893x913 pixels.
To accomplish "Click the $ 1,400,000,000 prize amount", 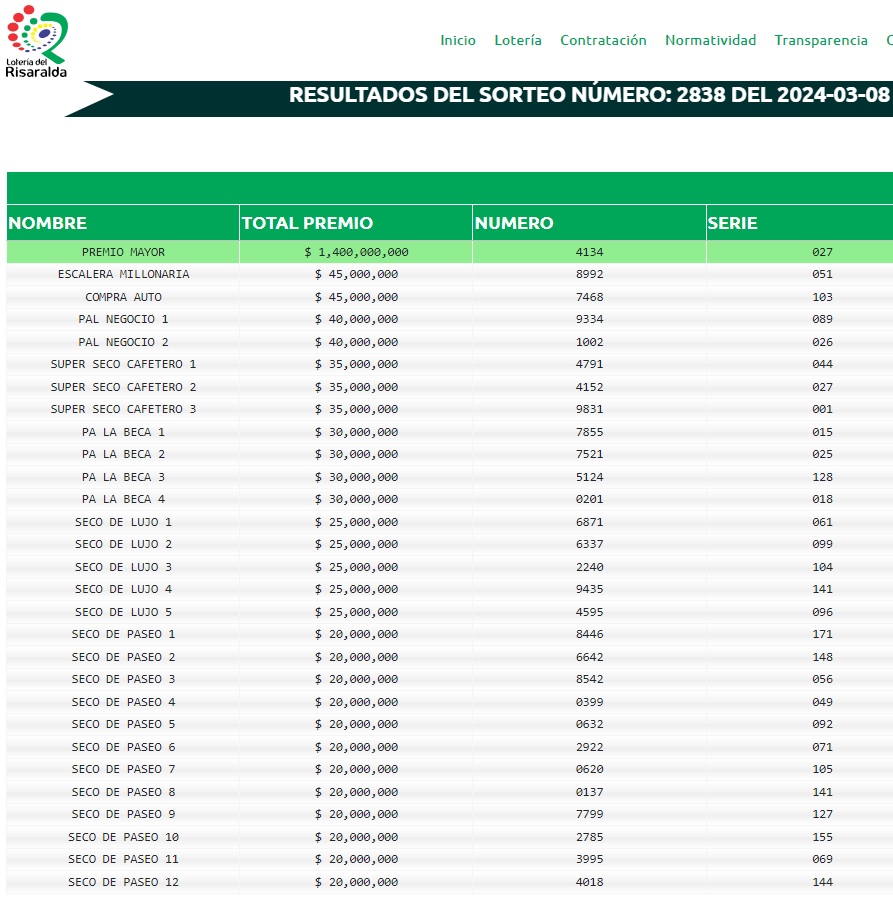I will tap(356, 252).
